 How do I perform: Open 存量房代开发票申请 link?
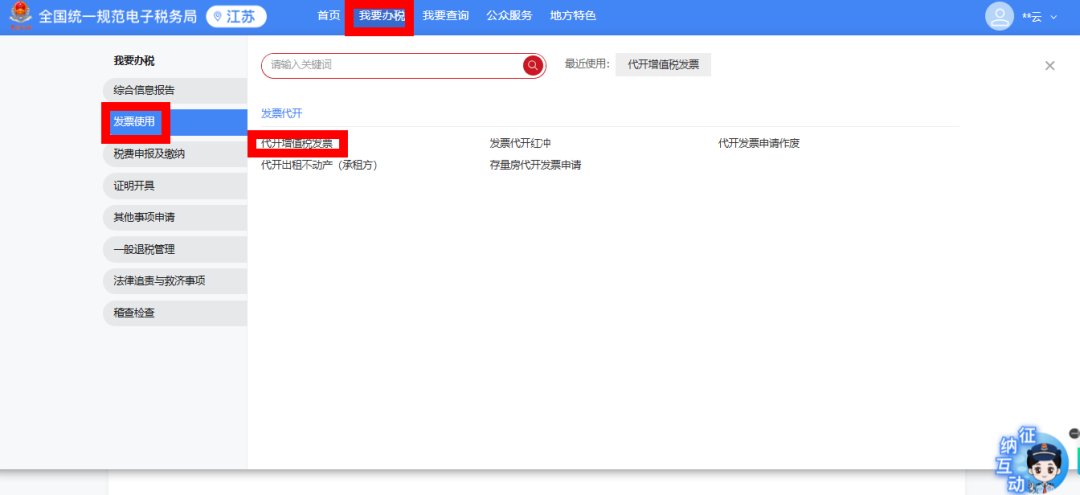(x=535, y=165)
